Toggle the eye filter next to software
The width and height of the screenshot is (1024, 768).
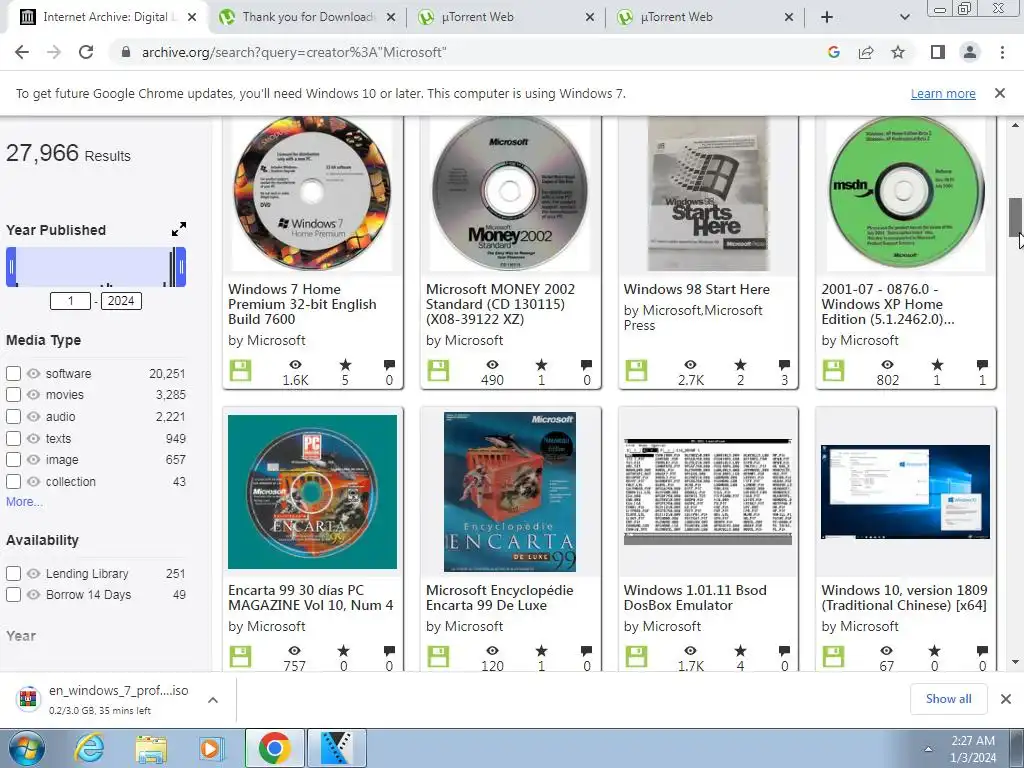(33, 374)
